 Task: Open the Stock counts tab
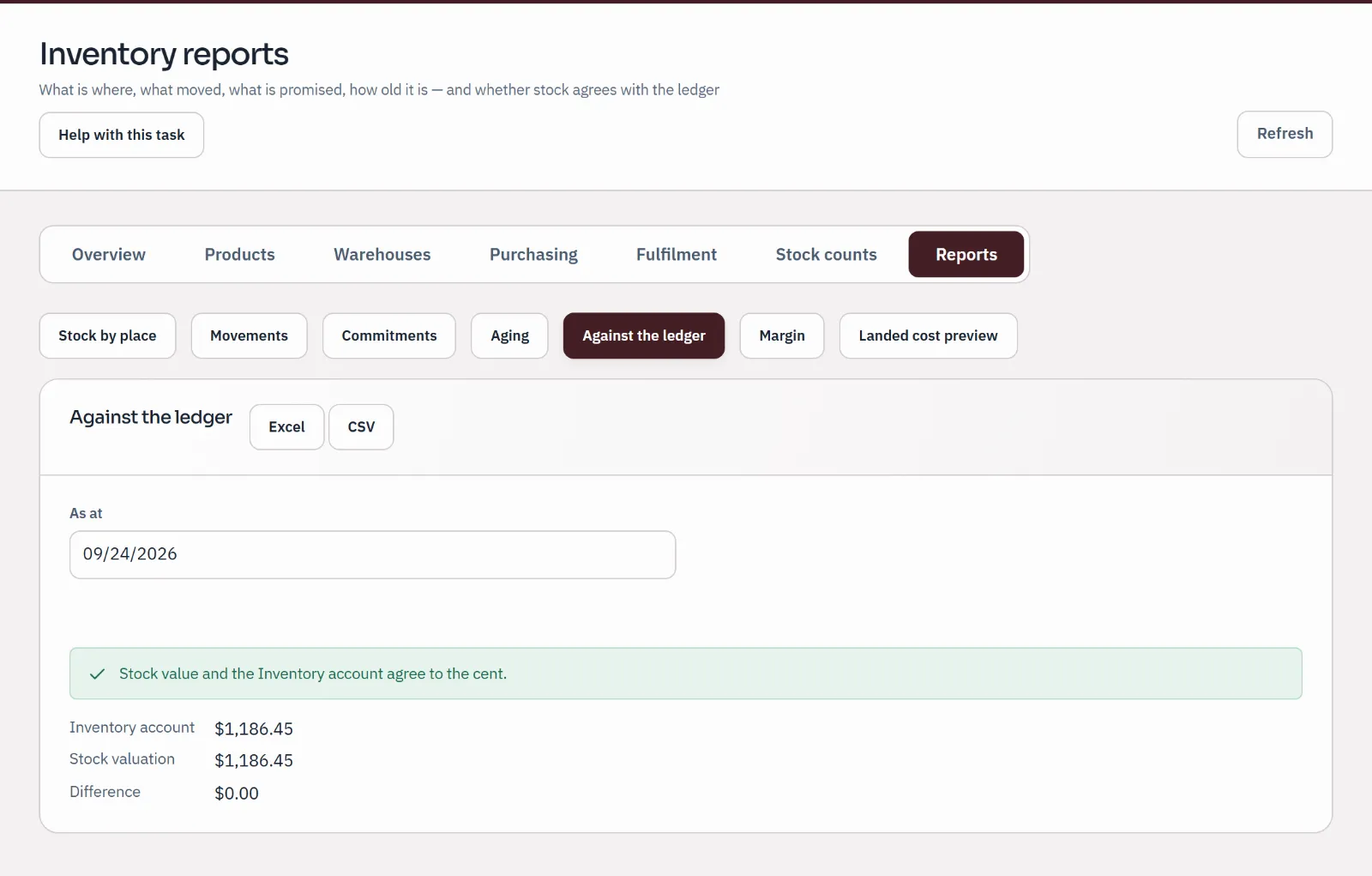click(826, 255)
